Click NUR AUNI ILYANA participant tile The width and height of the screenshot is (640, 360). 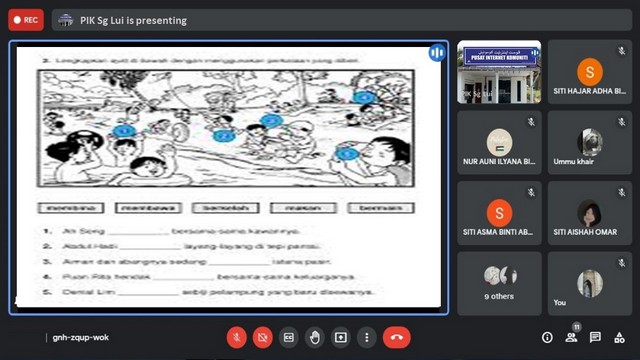tap(499, 142)
